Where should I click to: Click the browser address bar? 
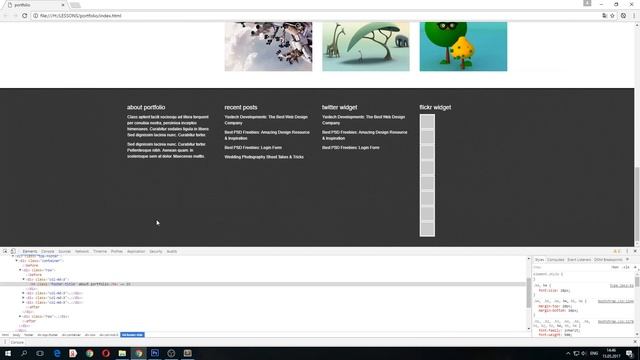[318, 16]
